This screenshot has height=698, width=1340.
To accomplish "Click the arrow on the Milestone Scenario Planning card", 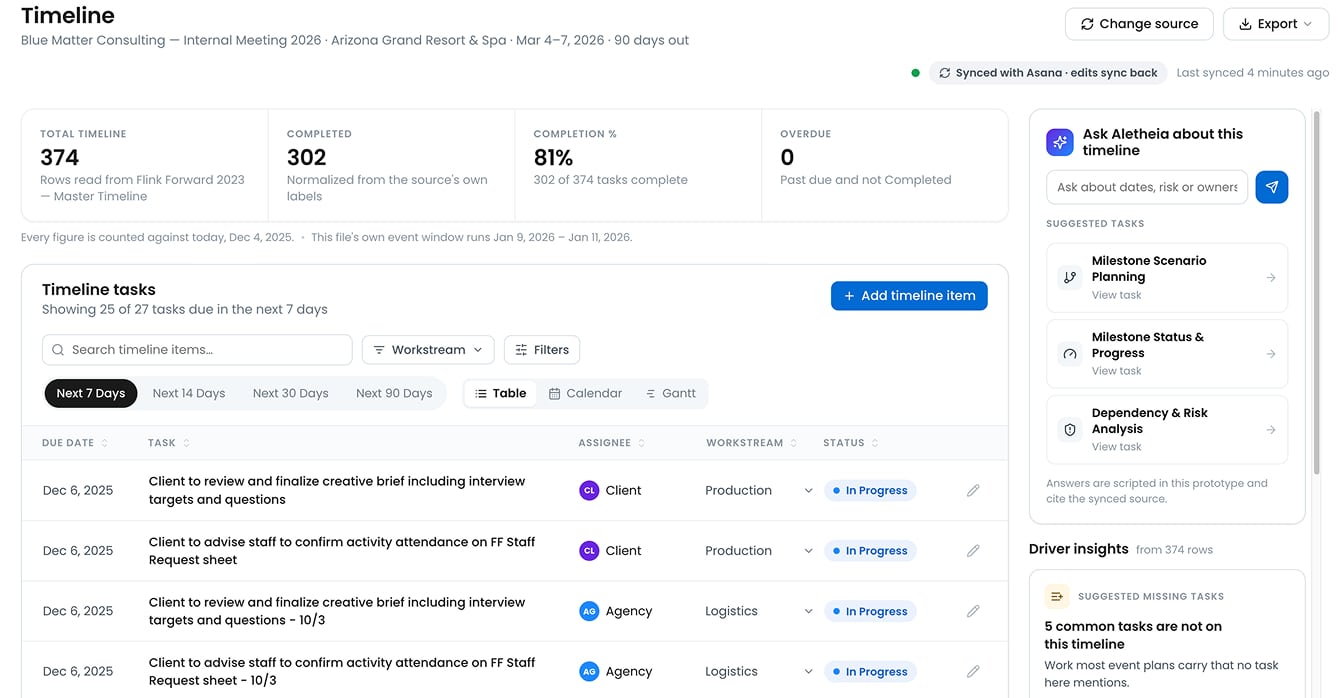I will (1271, 278).
